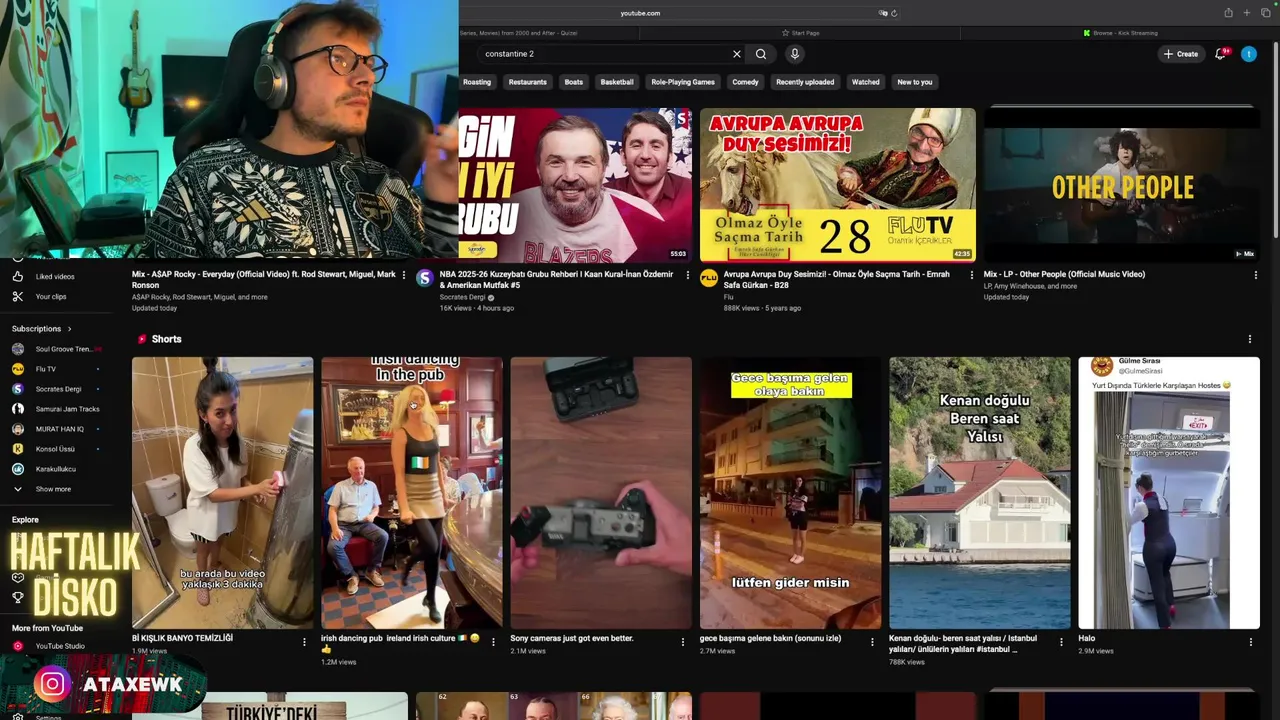Viewport: 1280px width, 720px height.
Task: Open the Socrates Dergi subscription in sidebar
Action: (x=56, y=389)
